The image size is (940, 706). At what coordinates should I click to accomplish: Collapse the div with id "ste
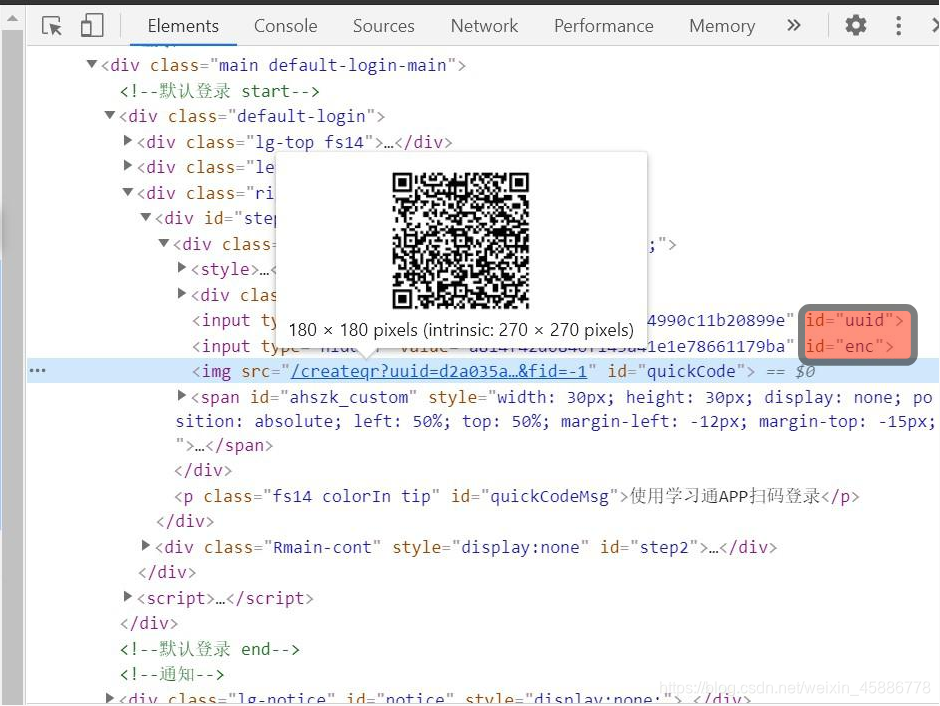click(x=146, y=217)
